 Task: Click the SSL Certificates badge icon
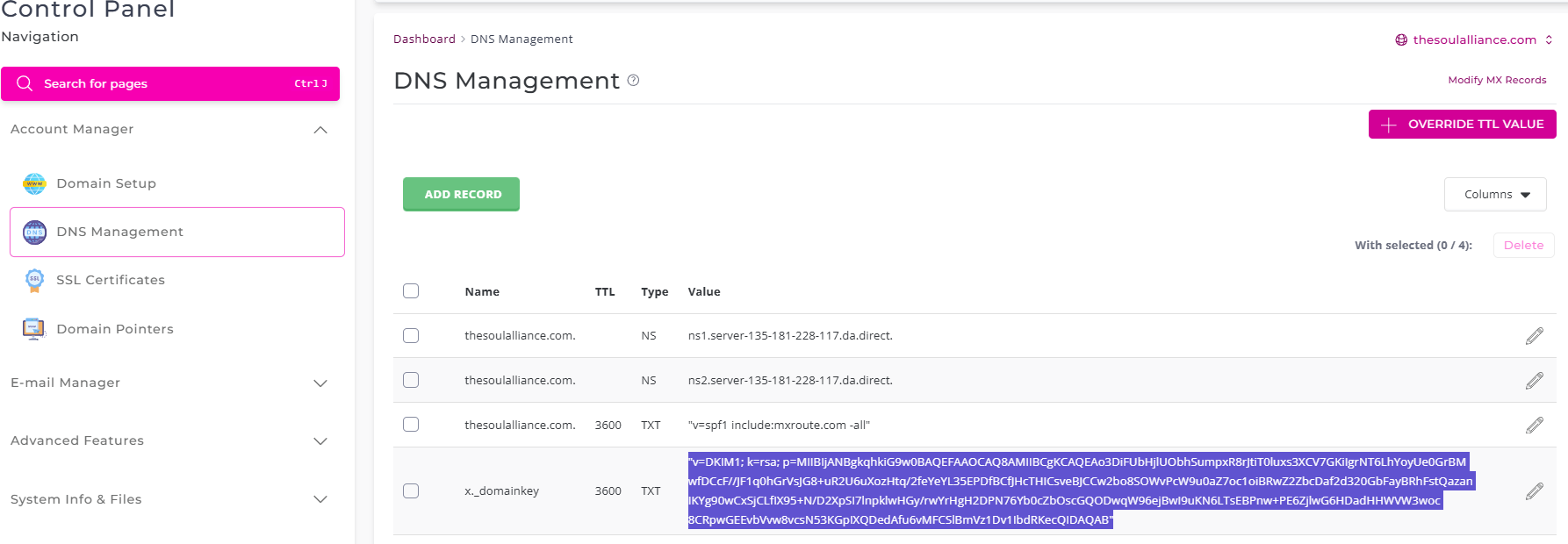[x=34, y=280]
